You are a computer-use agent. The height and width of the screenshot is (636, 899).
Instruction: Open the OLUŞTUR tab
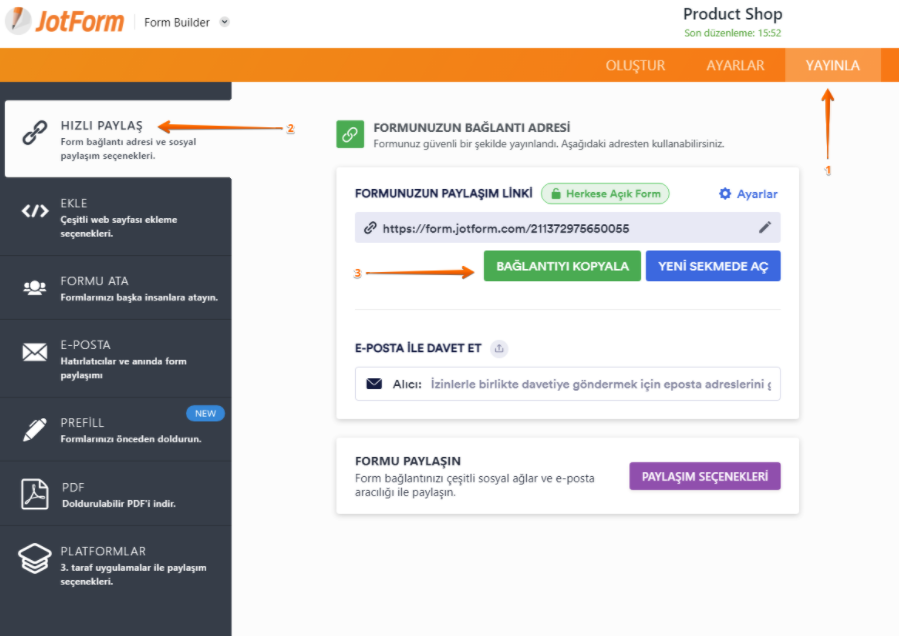point(636,65)
